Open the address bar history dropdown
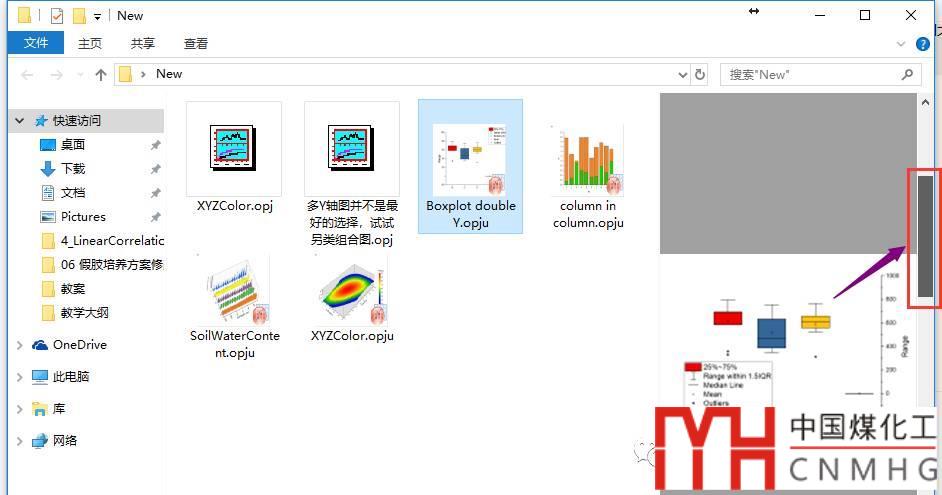Screen dimensions: 942x495 point(682,74)
